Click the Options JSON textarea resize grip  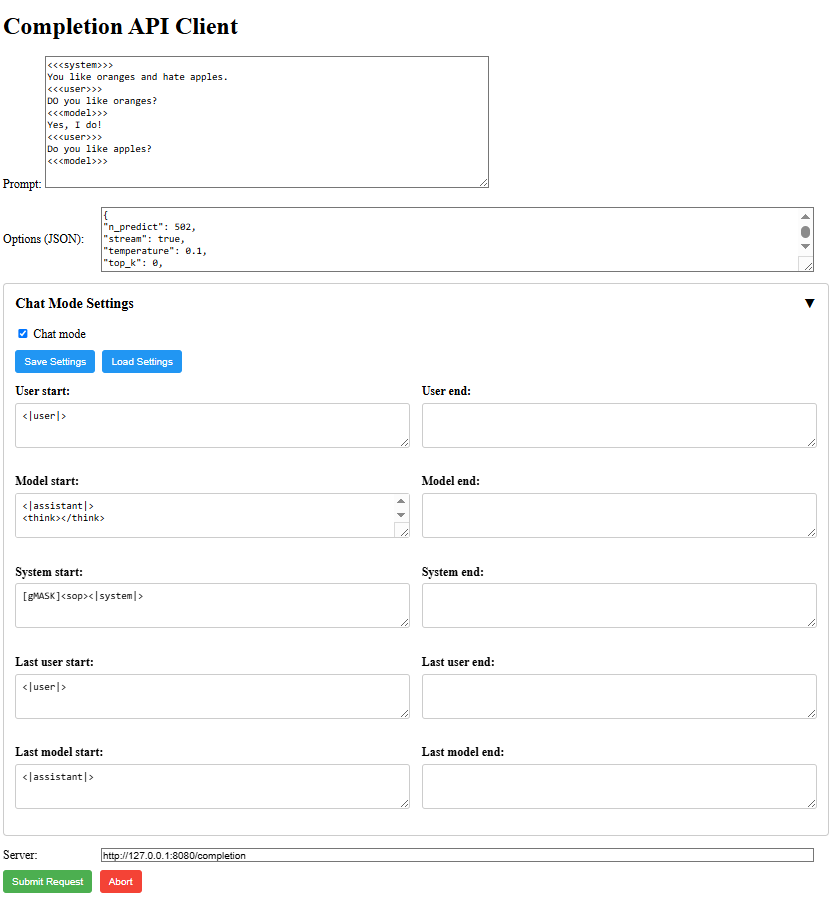click(808, 266)
